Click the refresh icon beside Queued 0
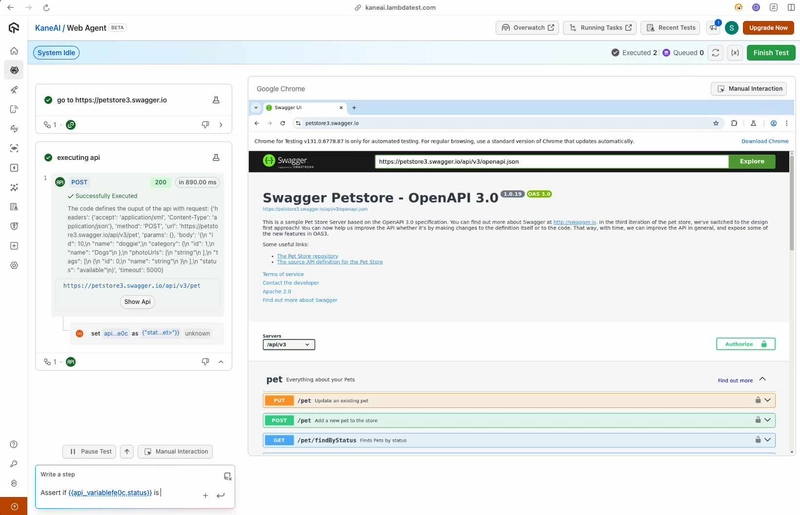The height and width of the screenshot is (515, 800). click(716, 53)
